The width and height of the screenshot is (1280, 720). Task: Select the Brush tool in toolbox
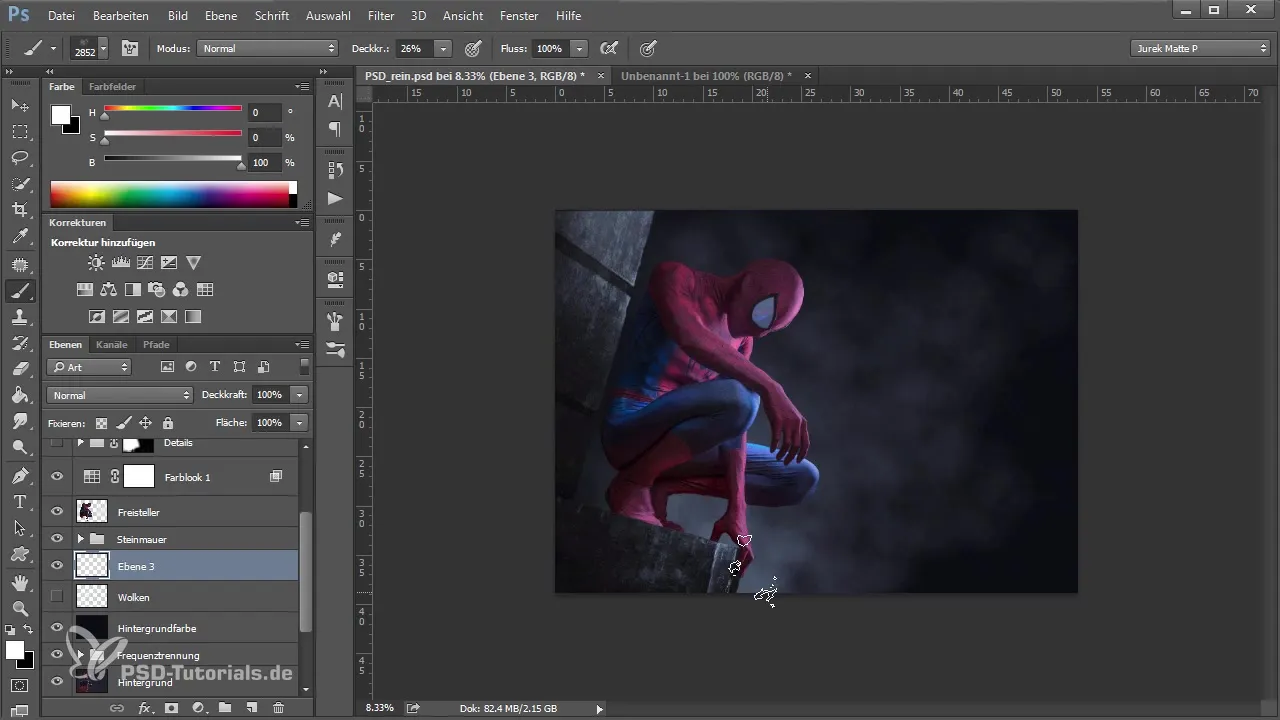pyautogui.click(x=20, y=291)
